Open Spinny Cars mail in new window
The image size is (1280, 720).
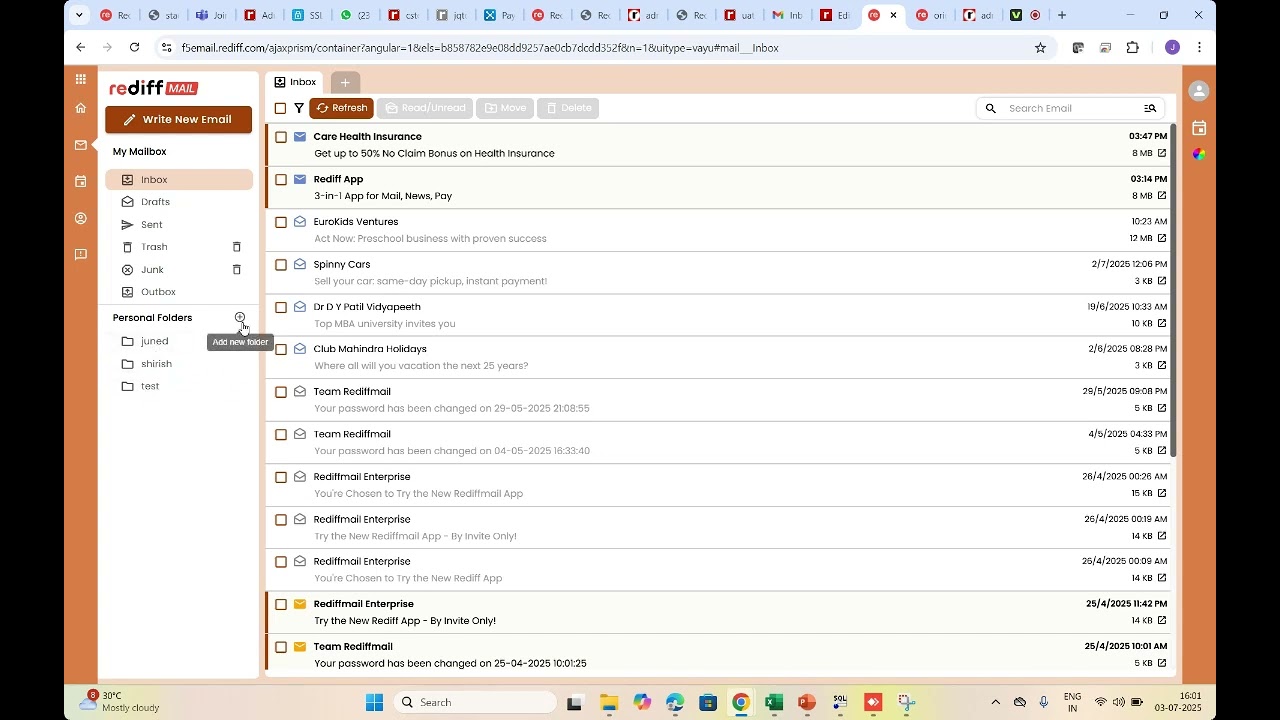(x=1162, y=281)
